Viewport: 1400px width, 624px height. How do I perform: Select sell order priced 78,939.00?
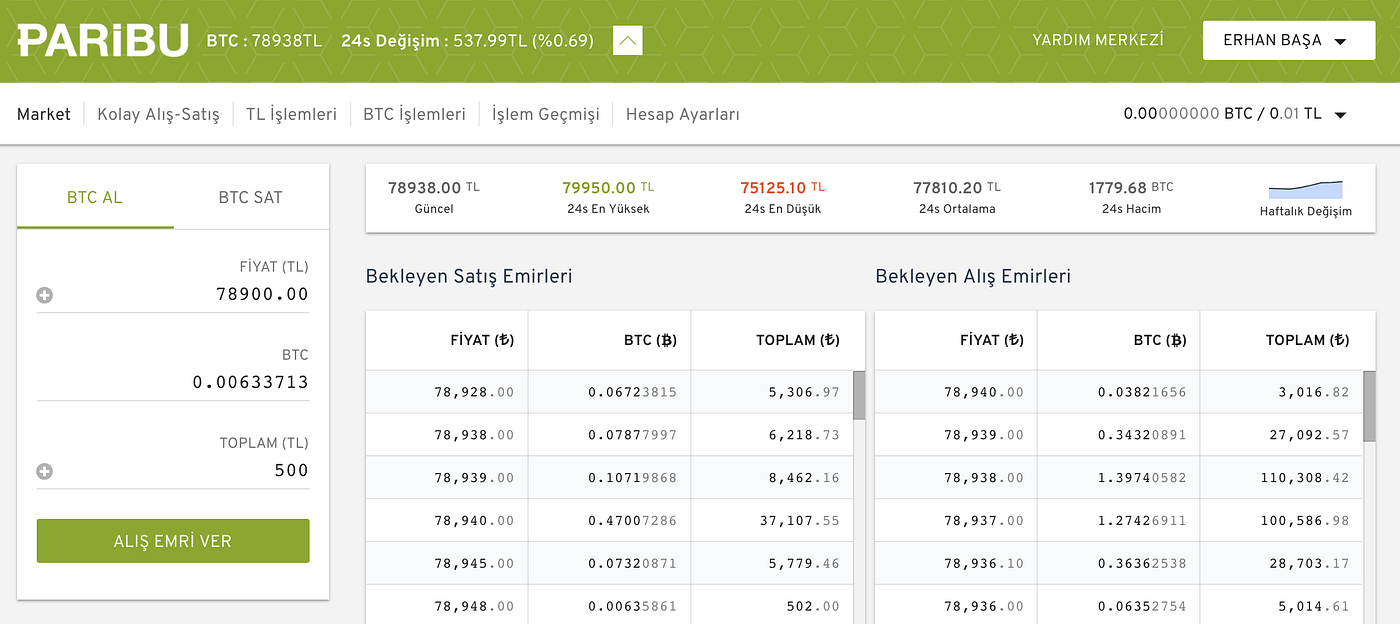pyautogui.click(x=609, y=478)
